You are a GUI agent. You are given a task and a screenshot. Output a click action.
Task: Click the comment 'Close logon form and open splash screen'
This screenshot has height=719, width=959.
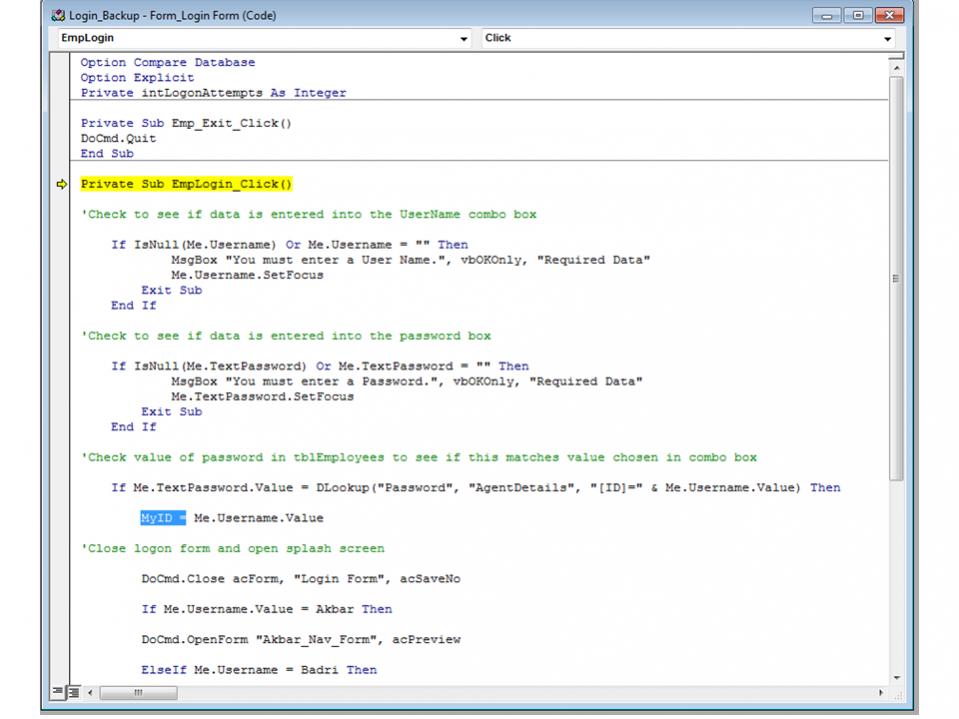tap(232, 548)
